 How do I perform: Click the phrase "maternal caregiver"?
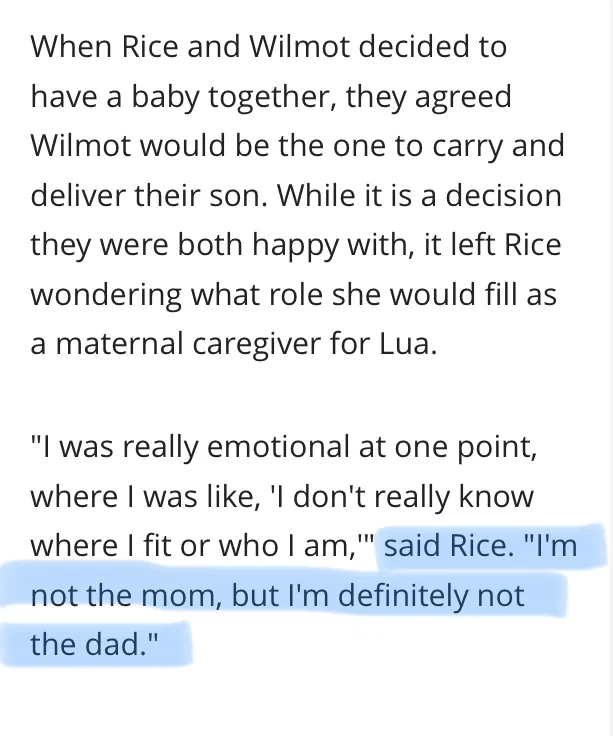[188, 343]
